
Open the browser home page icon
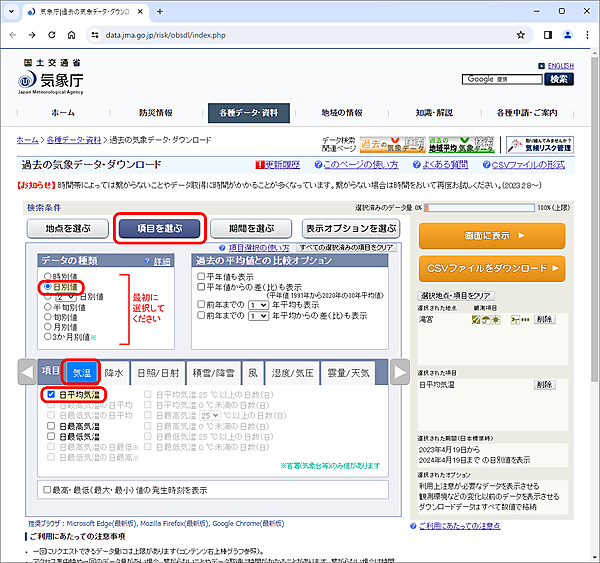[x=71, y=35]
